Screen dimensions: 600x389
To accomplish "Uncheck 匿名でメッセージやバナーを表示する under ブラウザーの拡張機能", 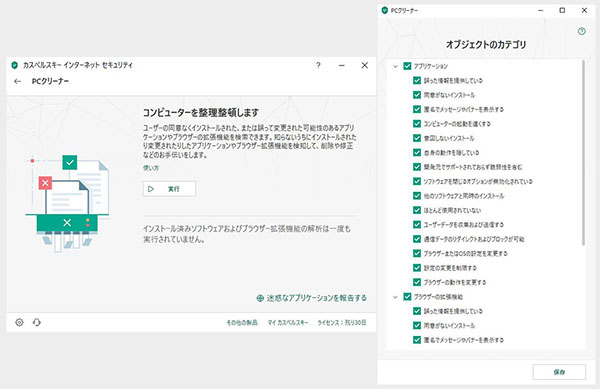I will pyautogui.click(x=417, y=340).
